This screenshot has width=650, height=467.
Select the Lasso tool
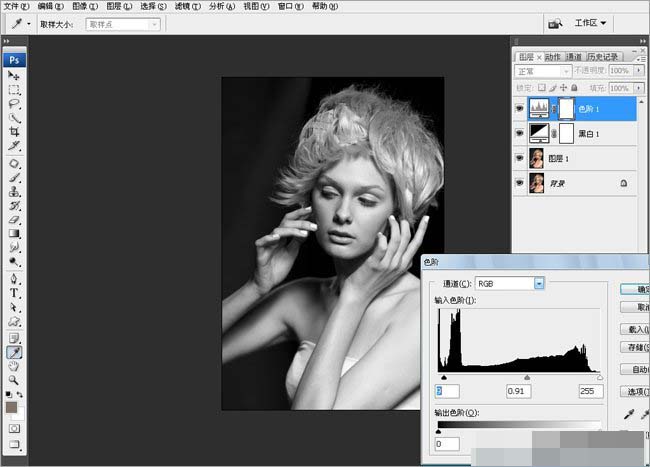pos(14,103)
